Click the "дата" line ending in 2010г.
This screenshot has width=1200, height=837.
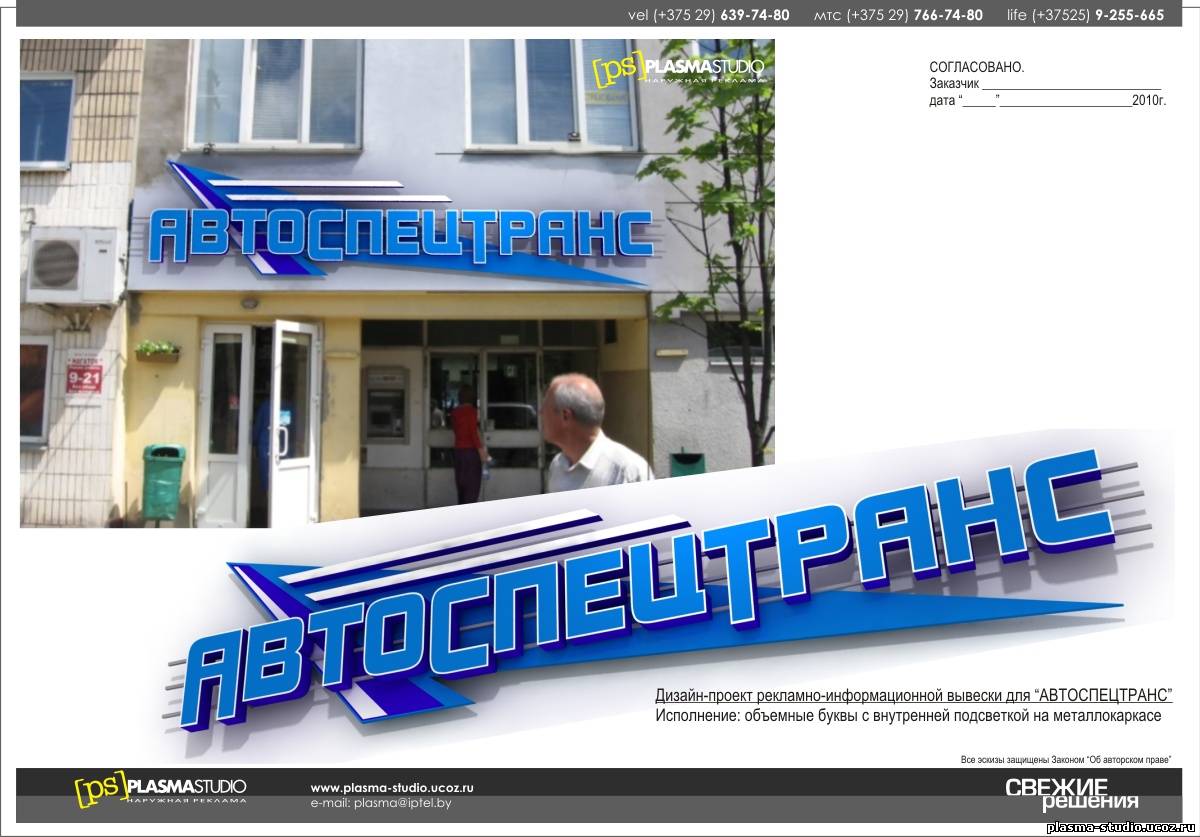(1048, 101)
